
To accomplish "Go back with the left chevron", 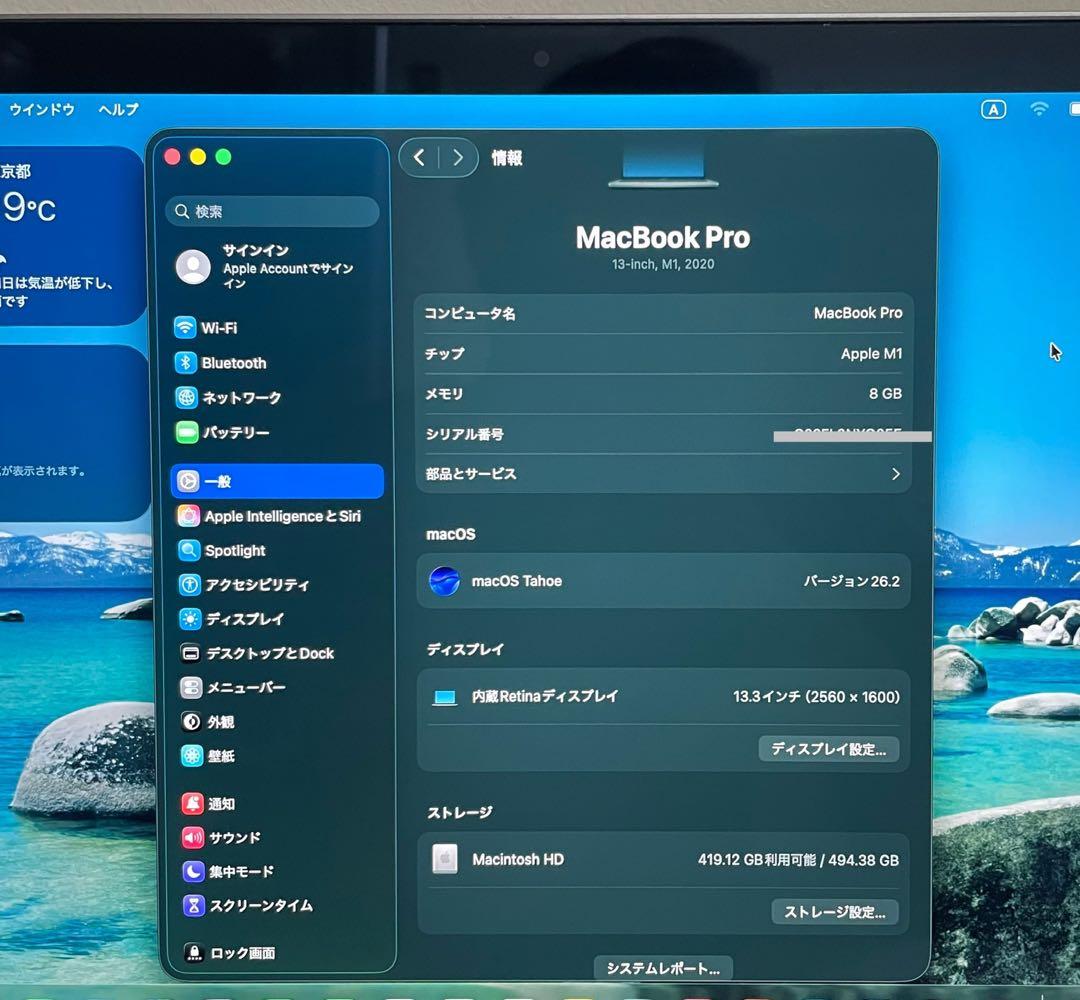I will tap(419, 158).
